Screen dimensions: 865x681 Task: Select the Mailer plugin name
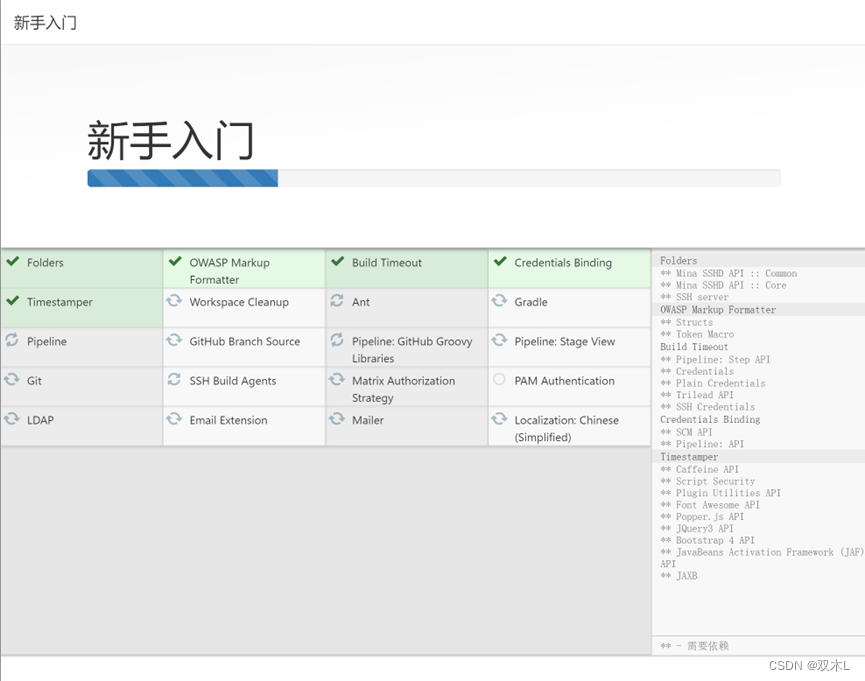click(367, 421)
